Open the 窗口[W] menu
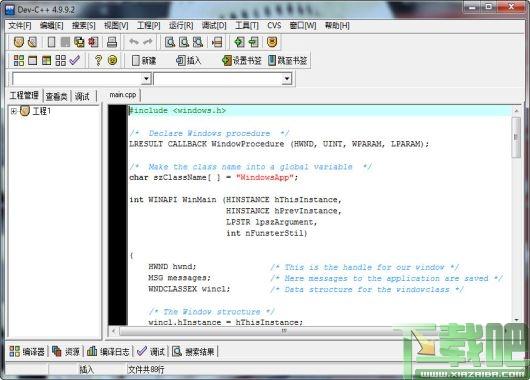 point(303,26)
